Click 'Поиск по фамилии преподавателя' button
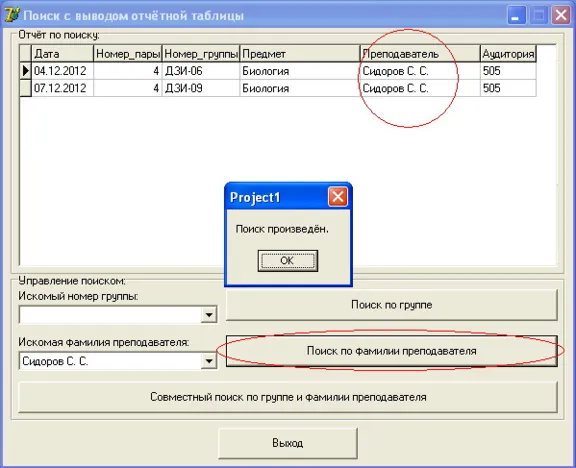Image resolution: width=576 pixels, height=468 pixels. [x=392, y=351]
